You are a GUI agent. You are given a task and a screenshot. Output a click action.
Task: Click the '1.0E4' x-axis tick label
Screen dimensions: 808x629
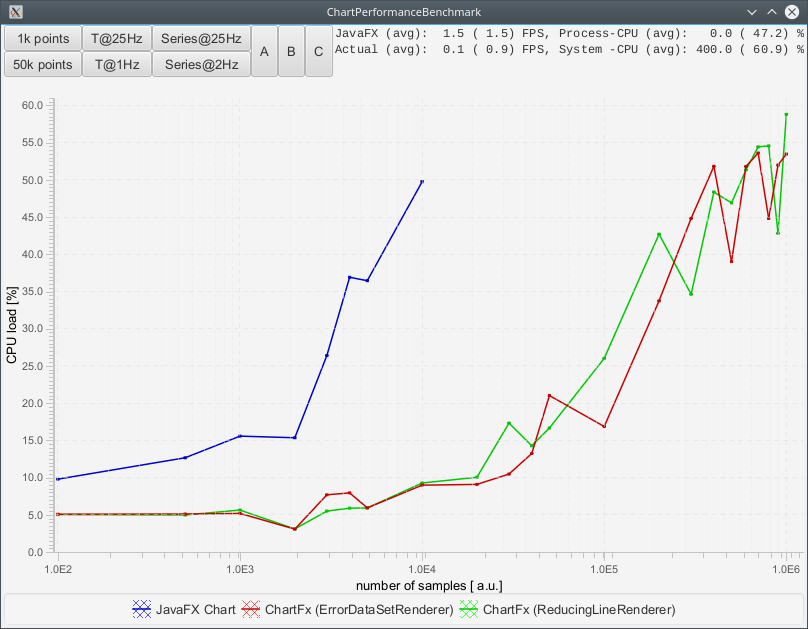coord(423,569)
